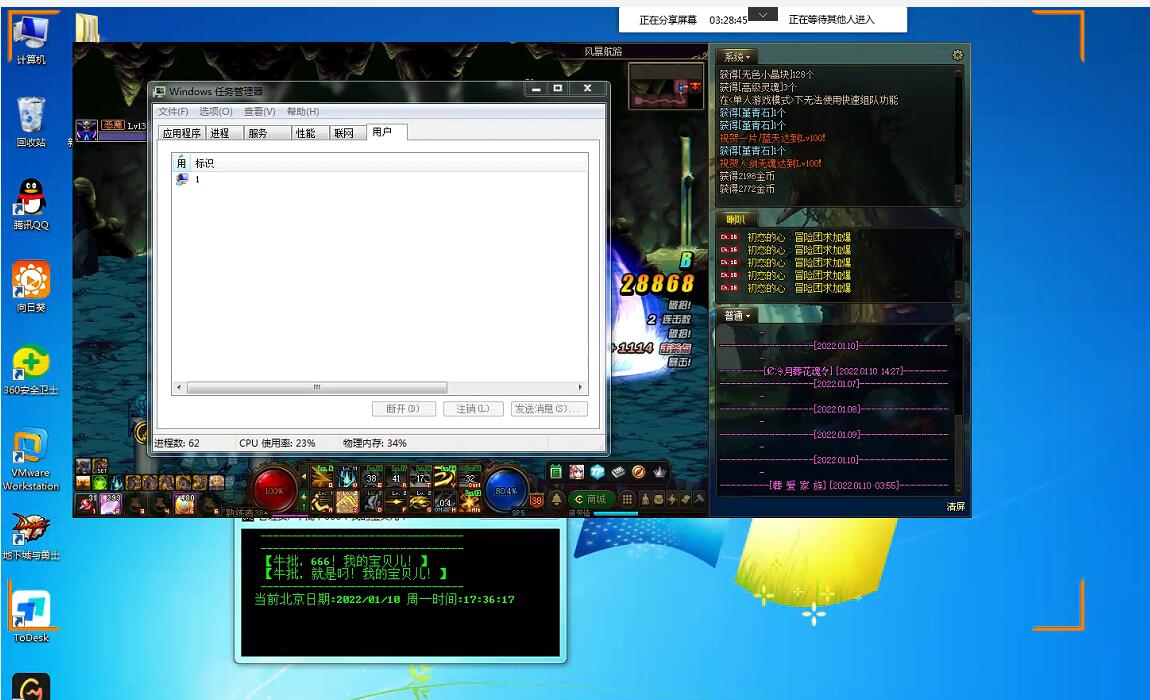Open the 回收站 recycle bin icon
1150x700 pixels.
click(31, 122)
